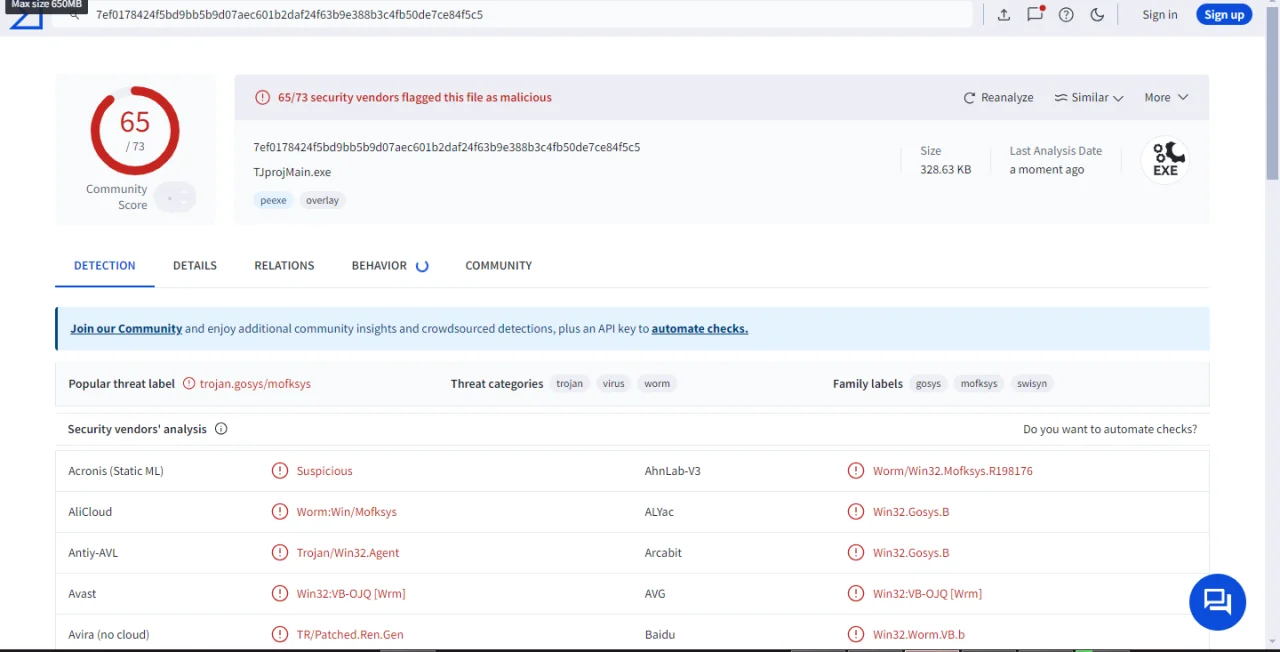Click the a moment ago analysis date
Screen dimensions: 1280x652
1047,170
